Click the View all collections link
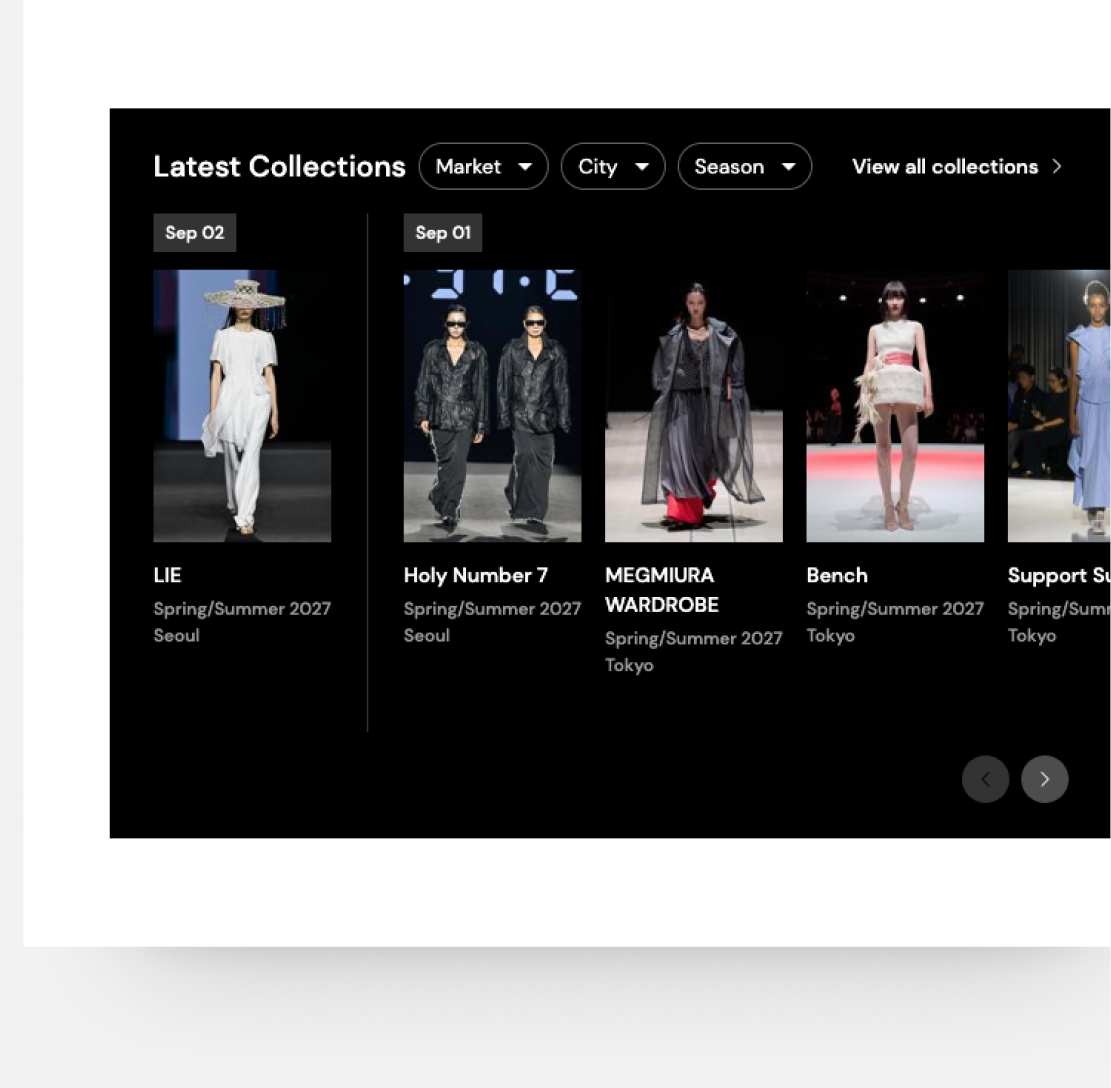 tap(957, 166)
